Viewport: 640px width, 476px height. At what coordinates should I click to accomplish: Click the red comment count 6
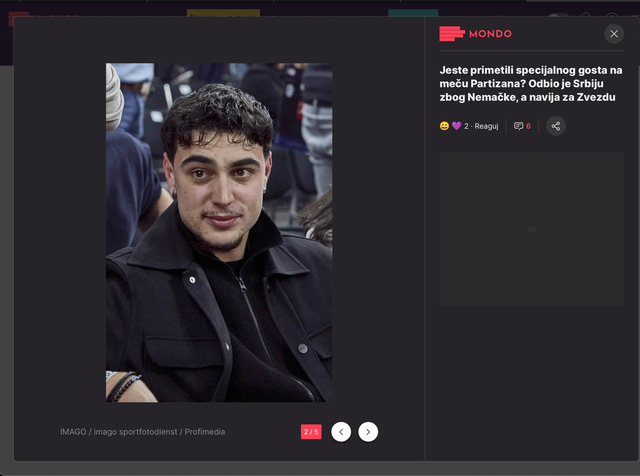[x=528, y=126]
